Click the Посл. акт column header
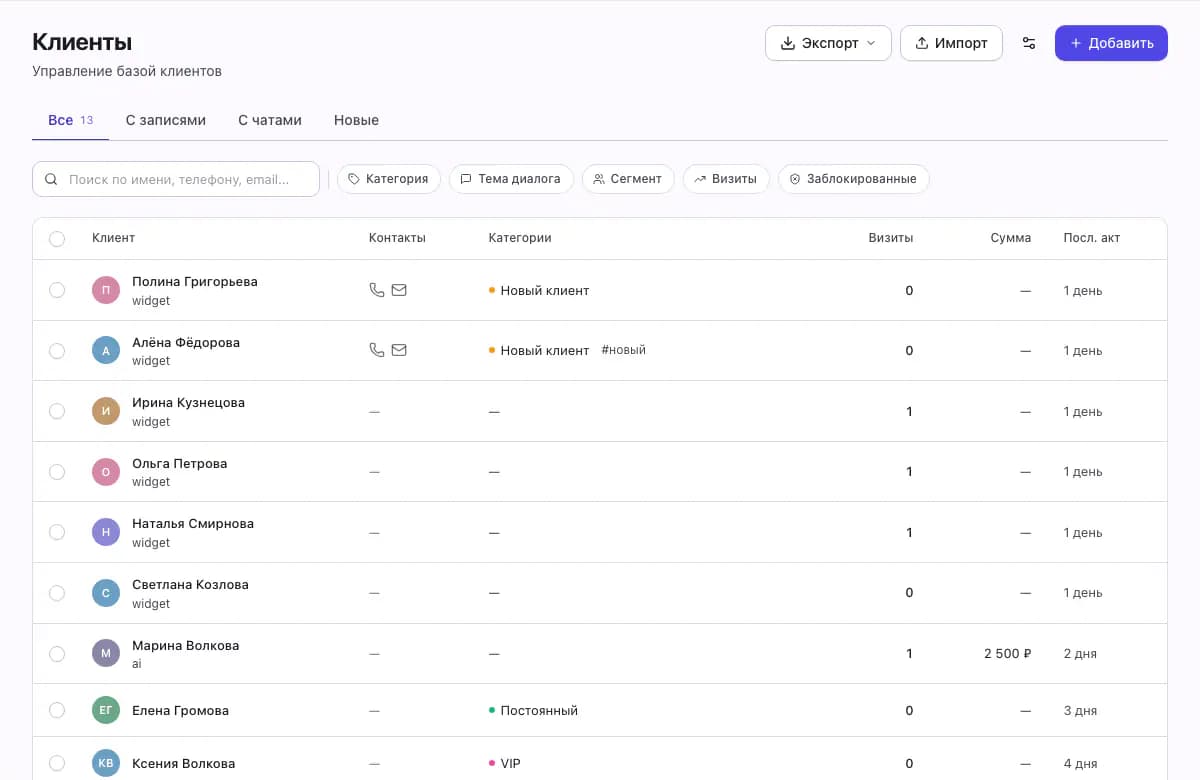Viewport: 1200px width, 780px height. tap(1092, 238)
